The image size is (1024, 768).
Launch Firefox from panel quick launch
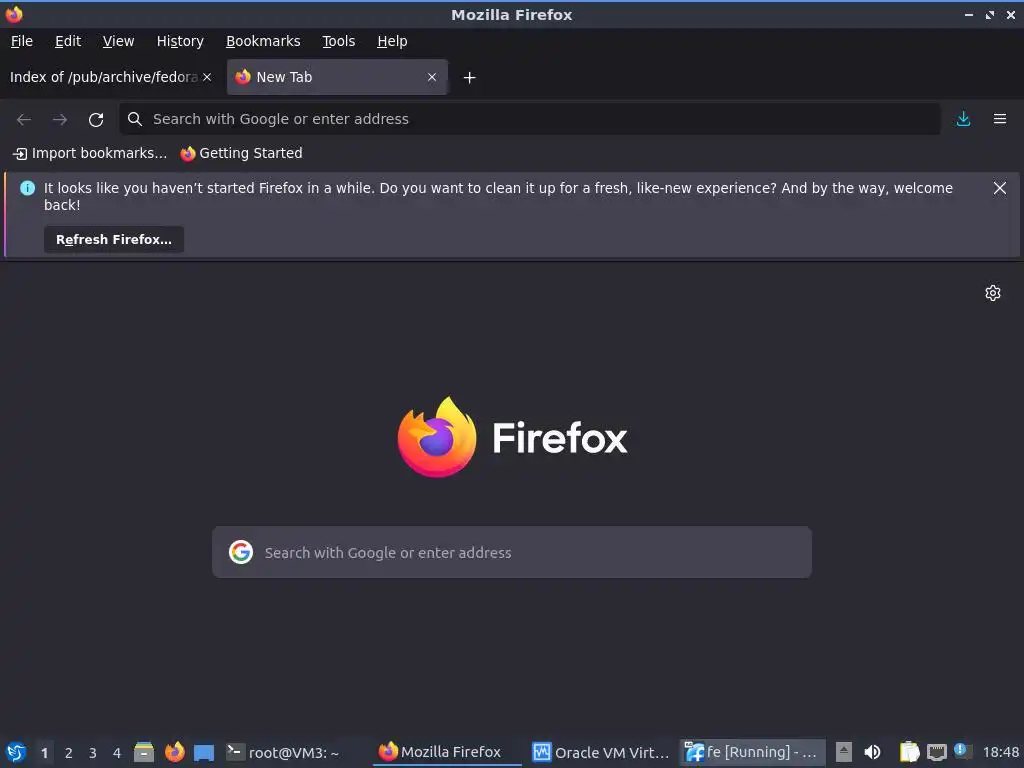point(174,752)
